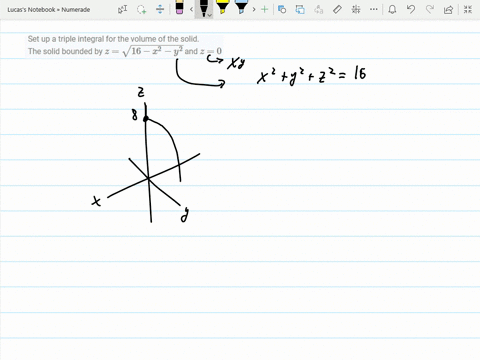The height and width of the screenshot is (360, 480).
Task: Click the 'The solid bounded by' equation line
Action: 125,51
